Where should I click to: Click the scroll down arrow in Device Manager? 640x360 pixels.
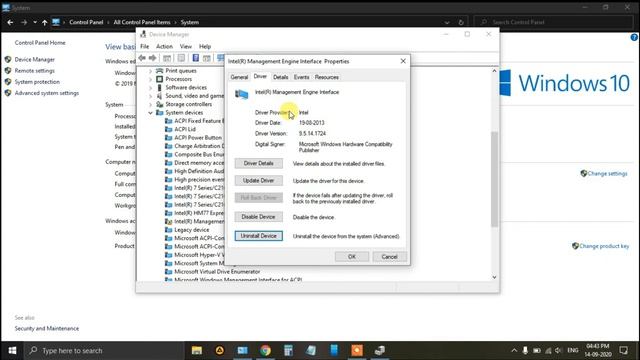(494, 277)
